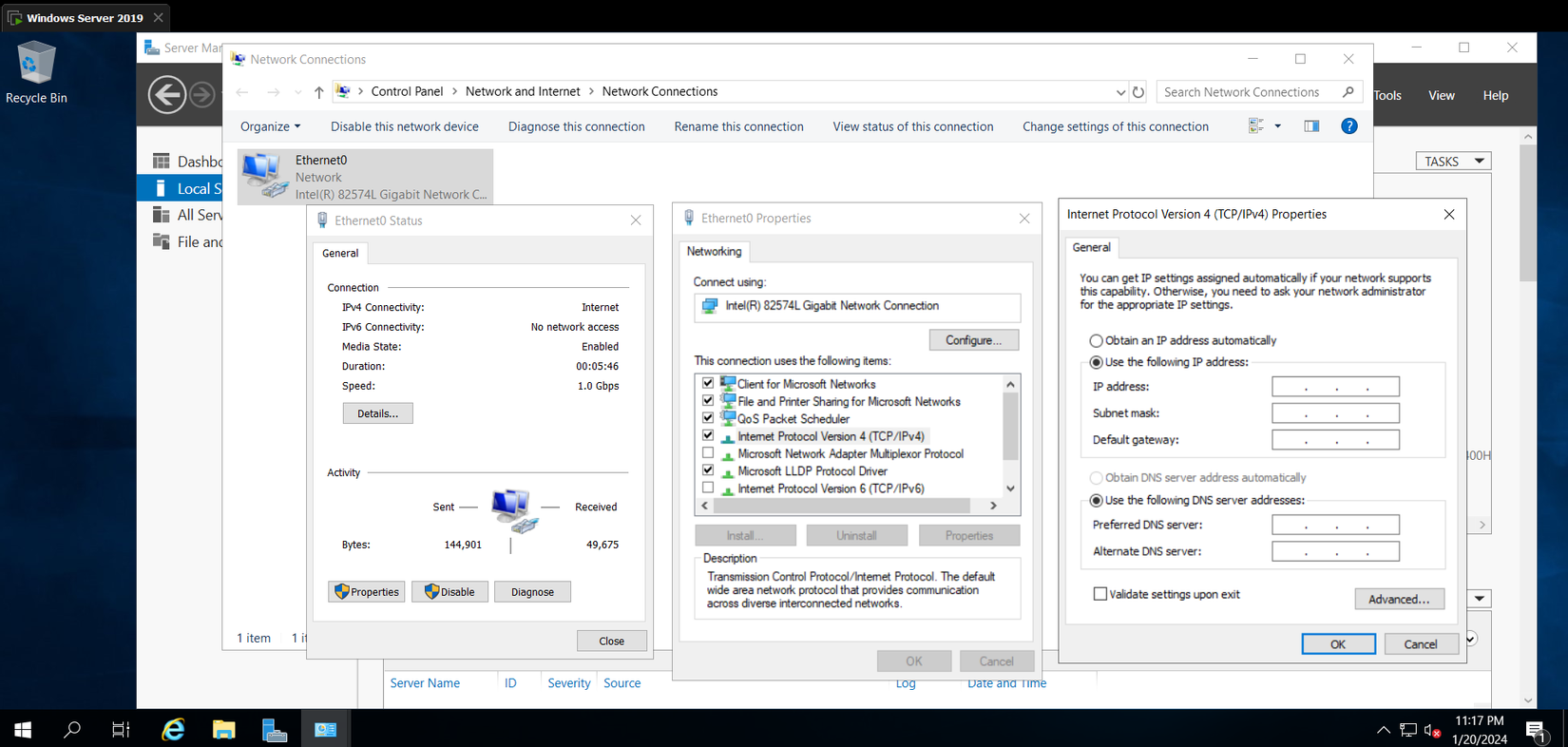Close the IPv4 Properties dialog
Screen dimensions: 1568x747
(1449, 215)
